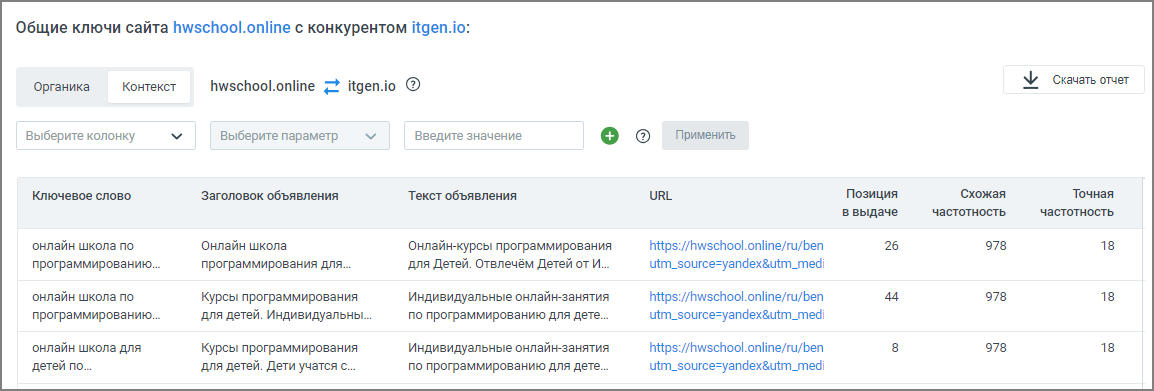Viewport: 1154px width, 391px height.
Task: Select keyword 'онлайн школа для детей по'
Action: pyautogui.click(x=87, y=356)
